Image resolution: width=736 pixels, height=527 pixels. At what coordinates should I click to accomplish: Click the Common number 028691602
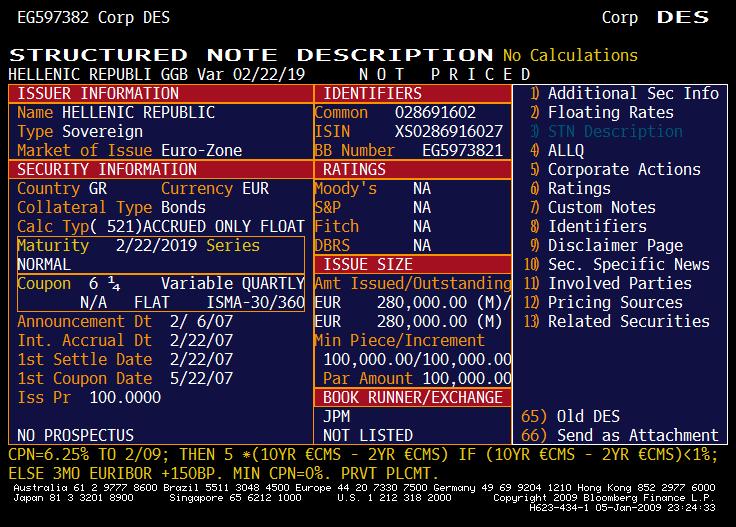pyautogui.click(x=436, y=113)
